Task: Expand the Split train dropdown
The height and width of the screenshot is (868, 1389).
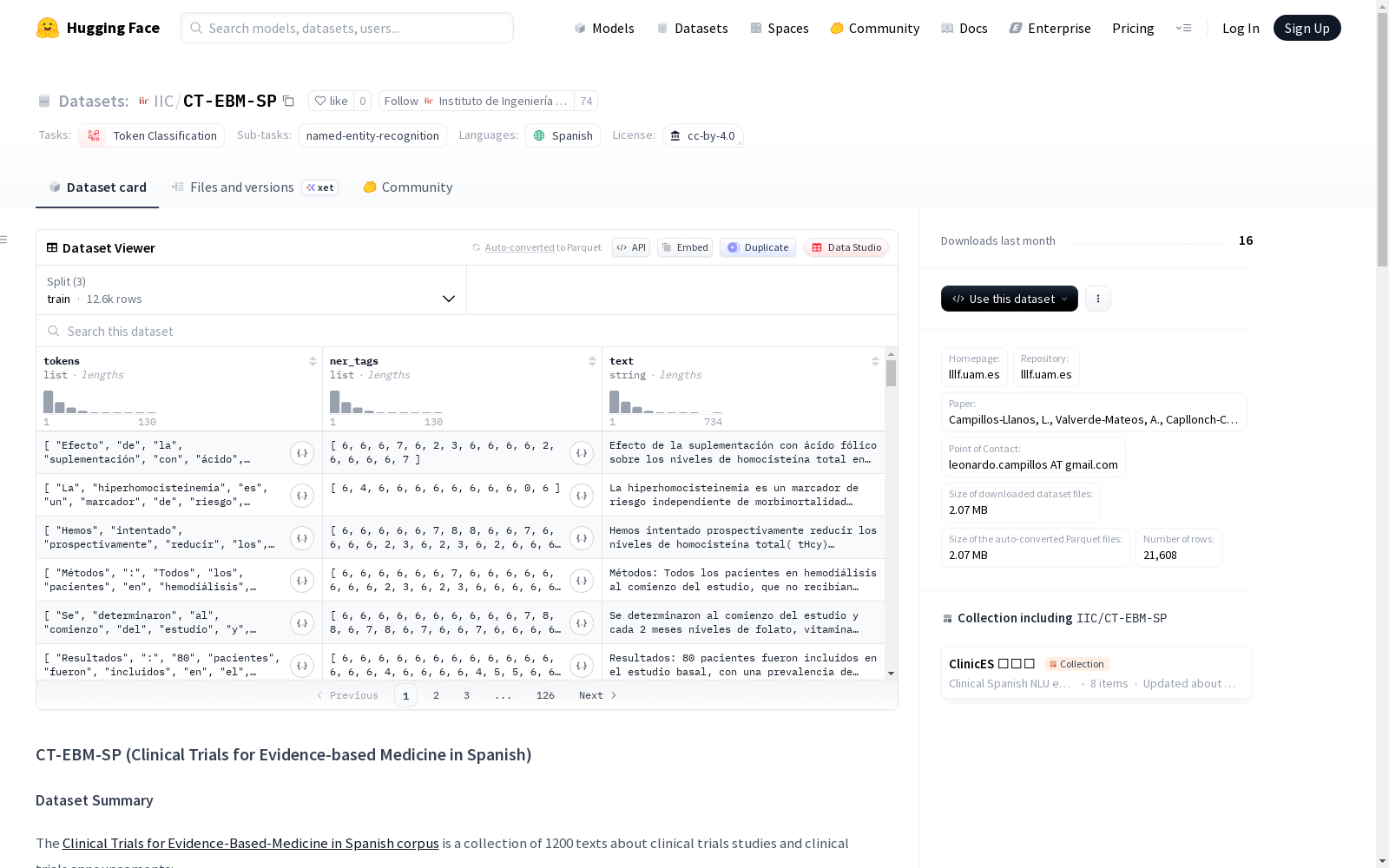Action: pyautogui.click(x=252, y=290)
